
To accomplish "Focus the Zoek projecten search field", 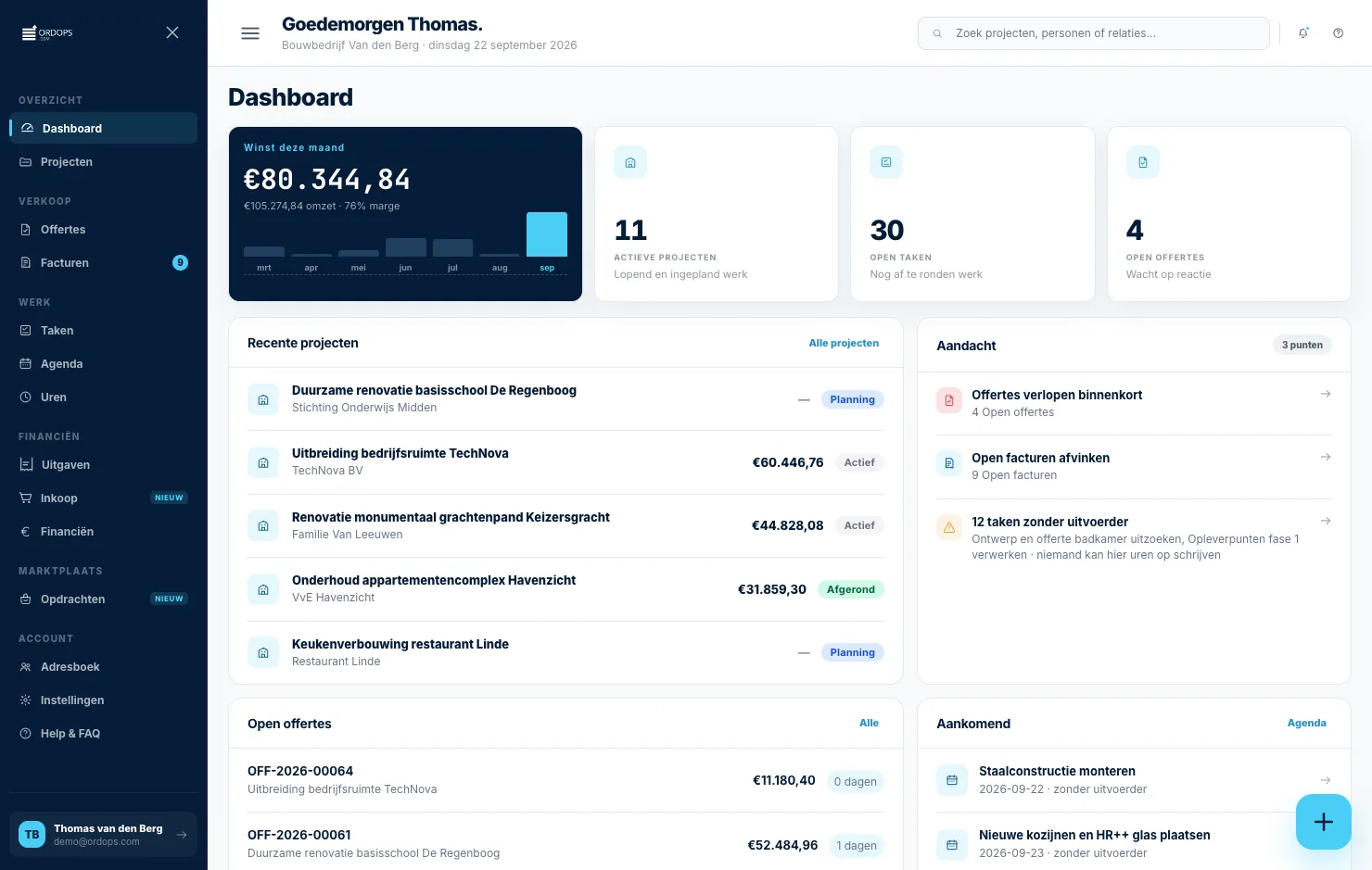I will [x=1094, y=33].
